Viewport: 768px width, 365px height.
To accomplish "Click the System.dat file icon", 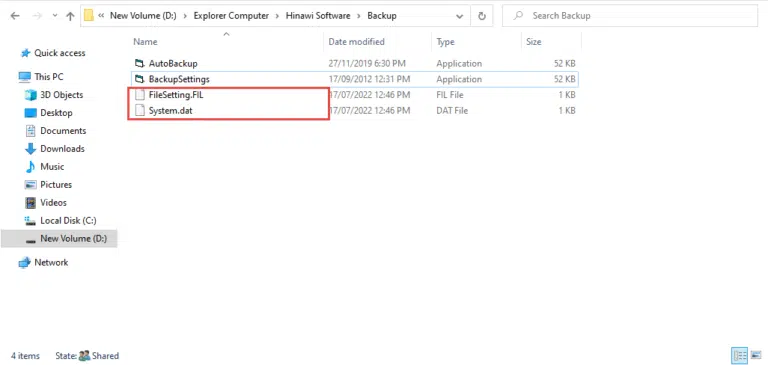I will (x=140, y=111).
